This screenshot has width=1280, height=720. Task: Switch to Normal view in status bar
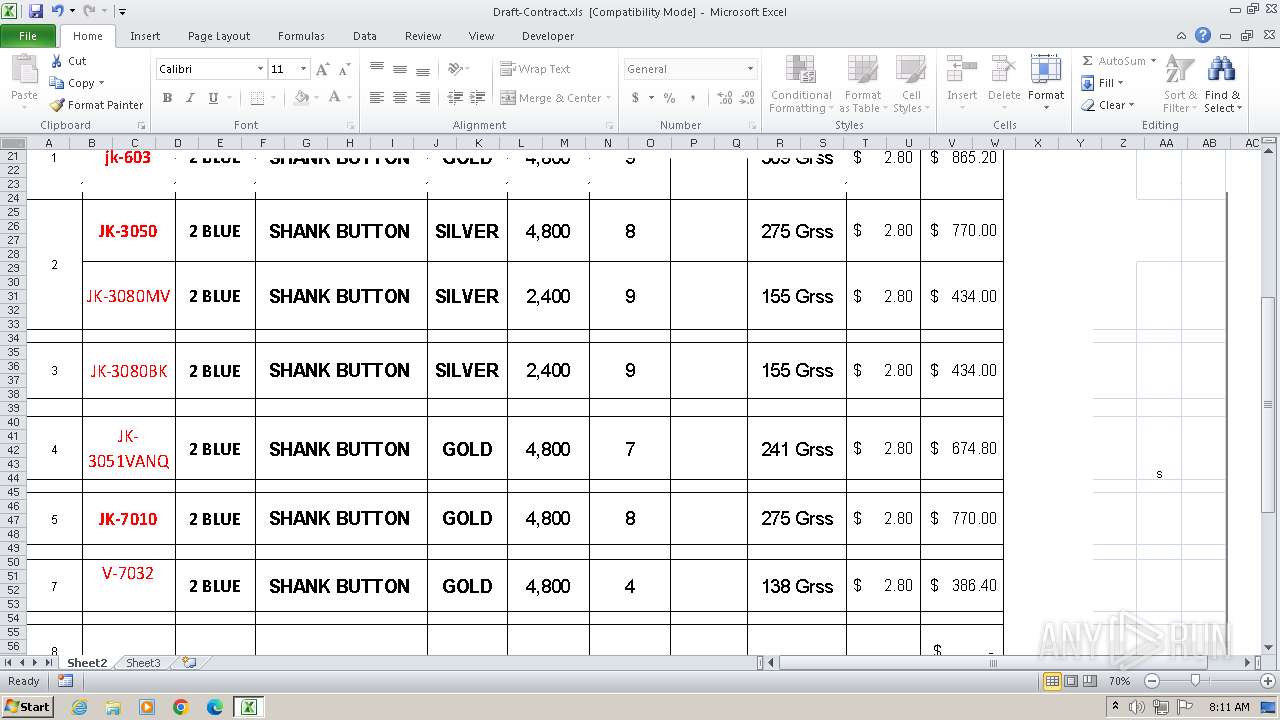1052,681
